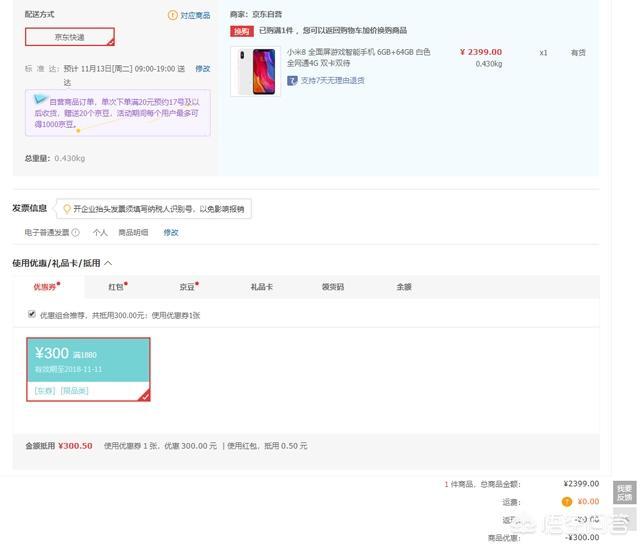The height and width of the screenshot is (546, 640).
Task: Click the 有货 stock status
Action: pos(578,53)
